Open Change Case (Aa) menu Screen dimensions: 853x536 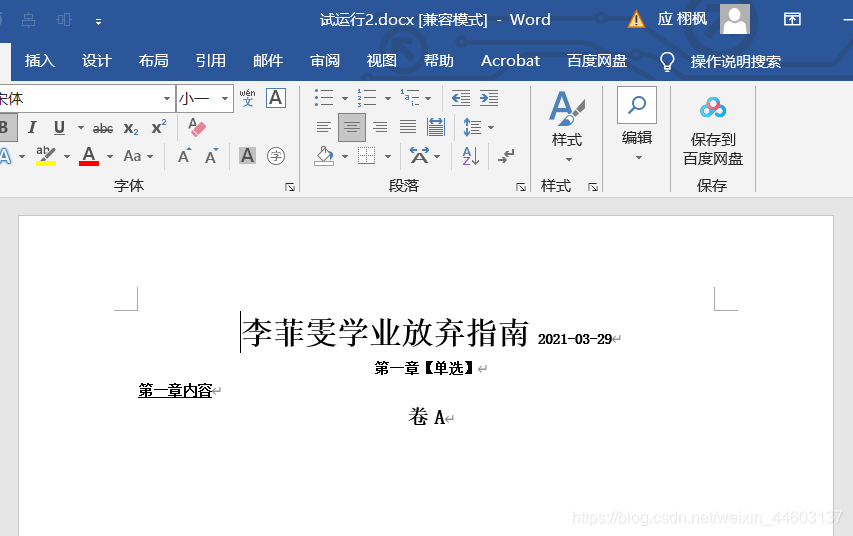coord(138,156)
